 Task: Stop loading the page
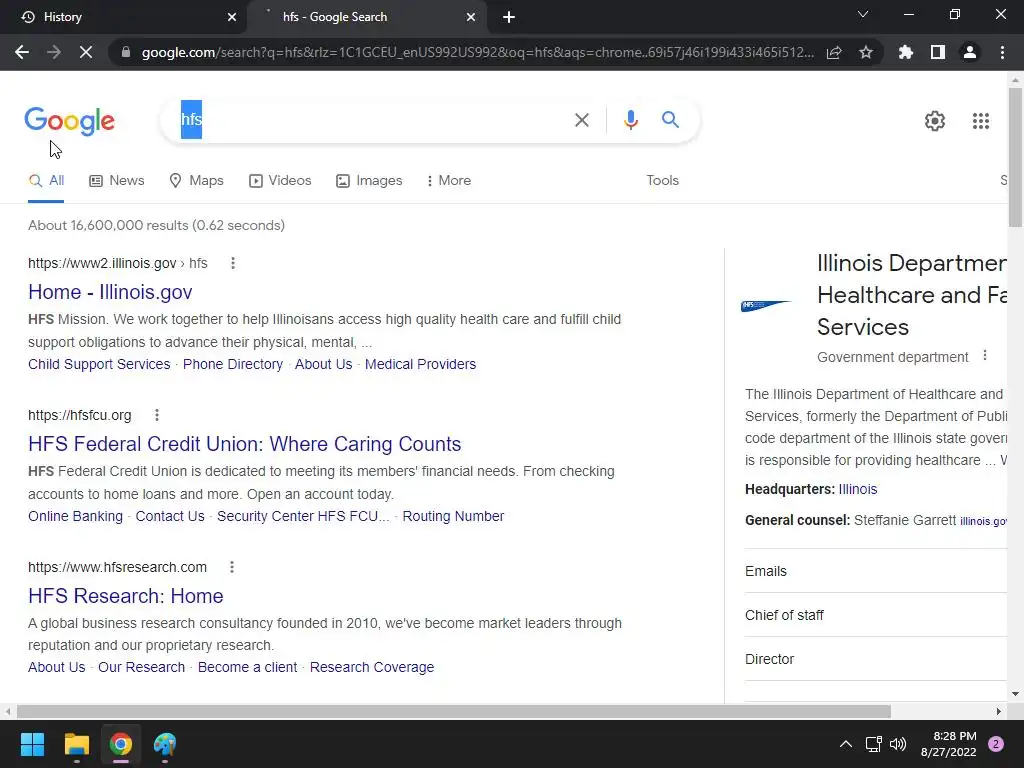pyautogui.click(x=86, y=52)
